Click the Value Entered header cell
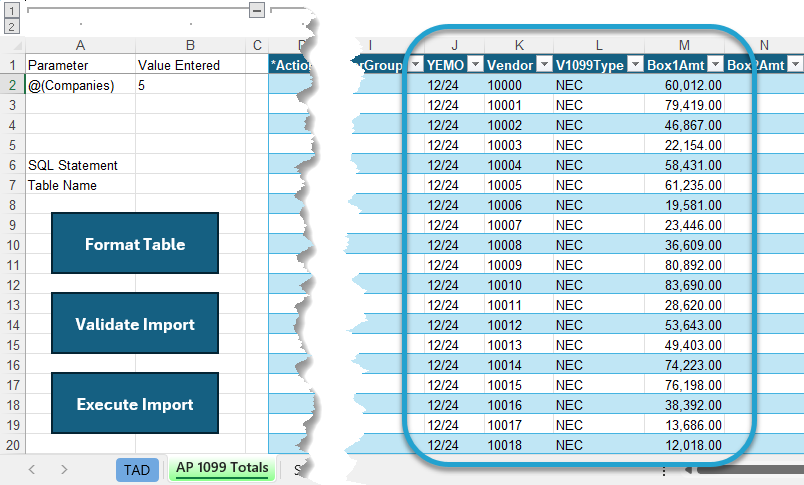 [190, 65]
